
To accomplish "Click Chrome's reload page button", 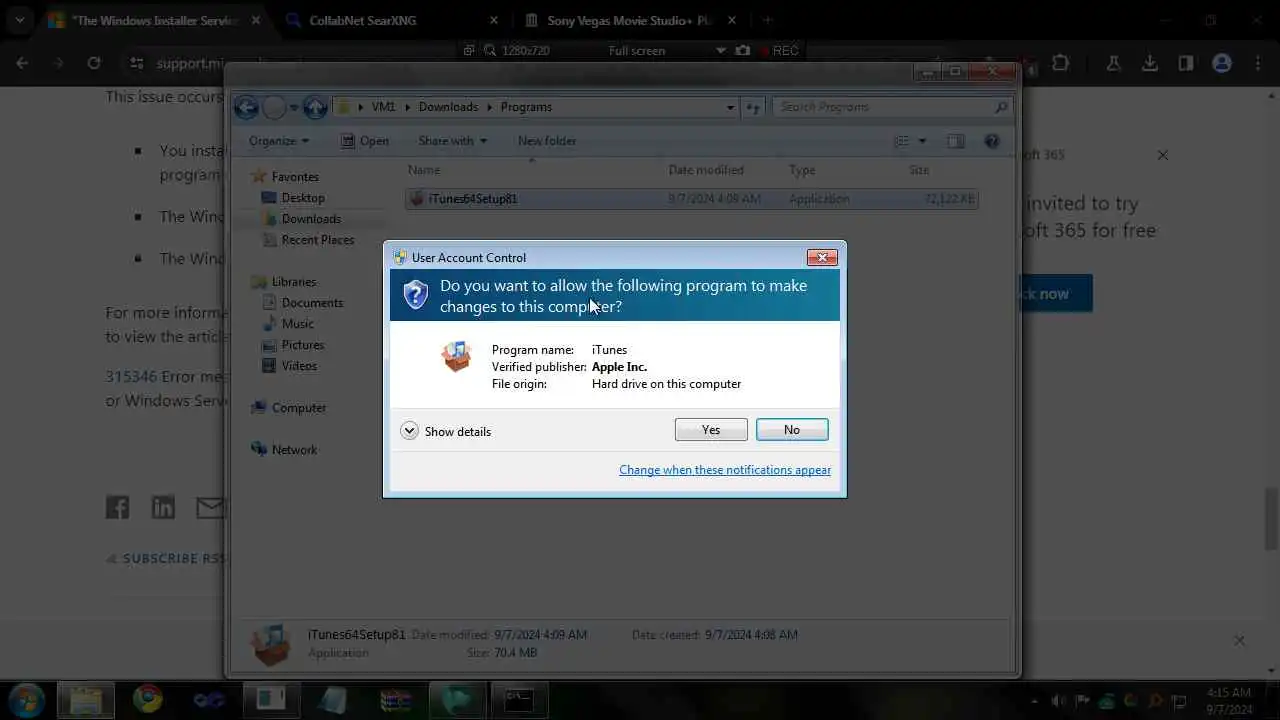I will [x=93, y=63].
